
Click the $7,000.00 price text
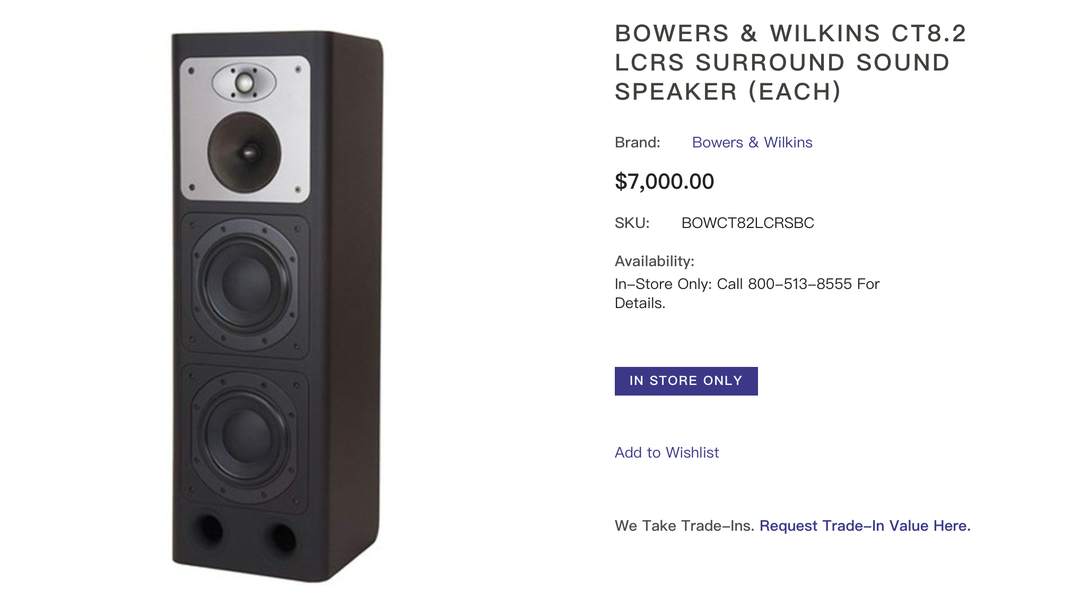point(664,182)
